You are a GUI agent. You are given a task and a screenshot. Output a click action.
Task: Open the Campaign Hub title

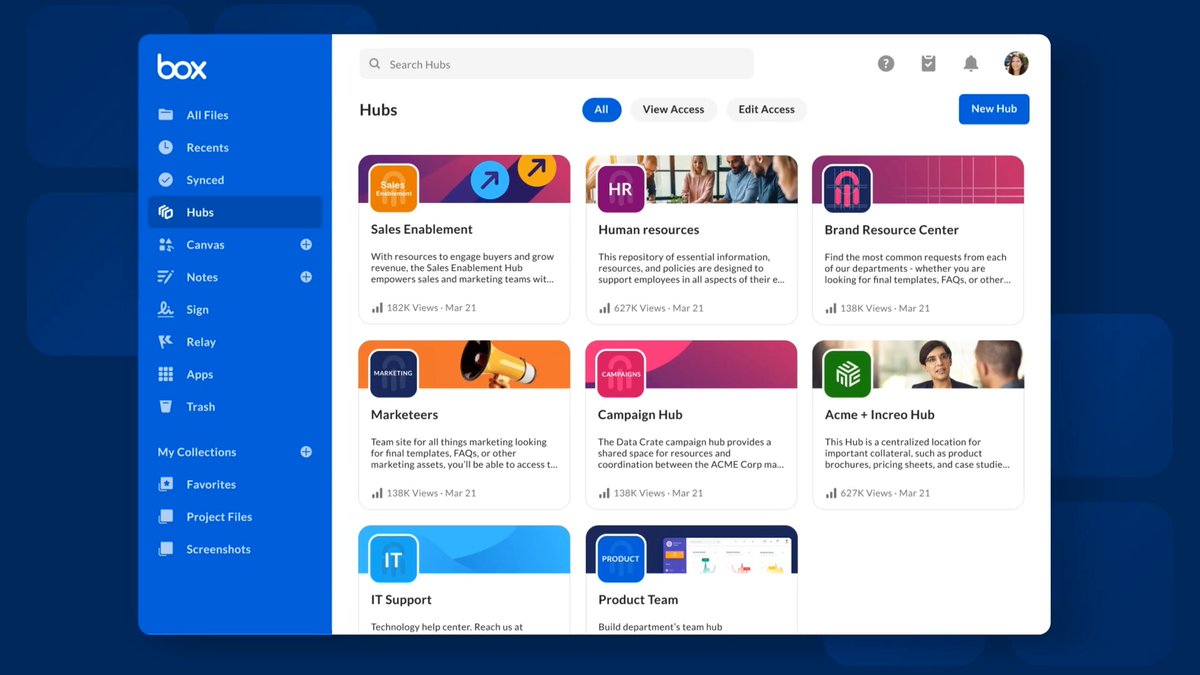click(640, 414)
